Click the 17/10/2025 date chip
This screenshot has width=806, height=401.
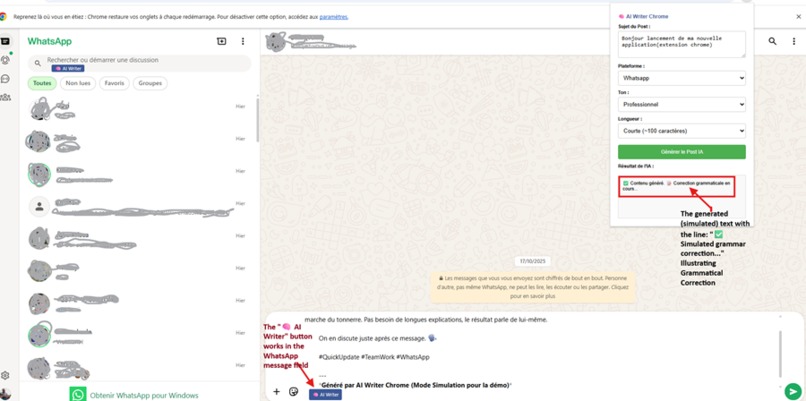pyautogui.click(x=532, y=261)
